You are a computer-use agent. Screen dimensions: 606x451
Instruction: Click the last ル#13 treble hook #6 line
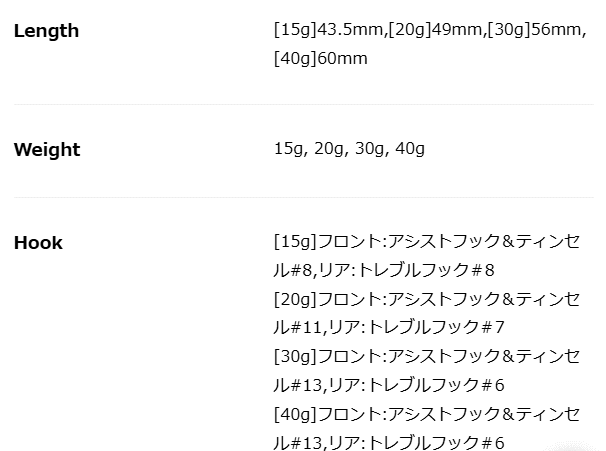pos(389,442)
